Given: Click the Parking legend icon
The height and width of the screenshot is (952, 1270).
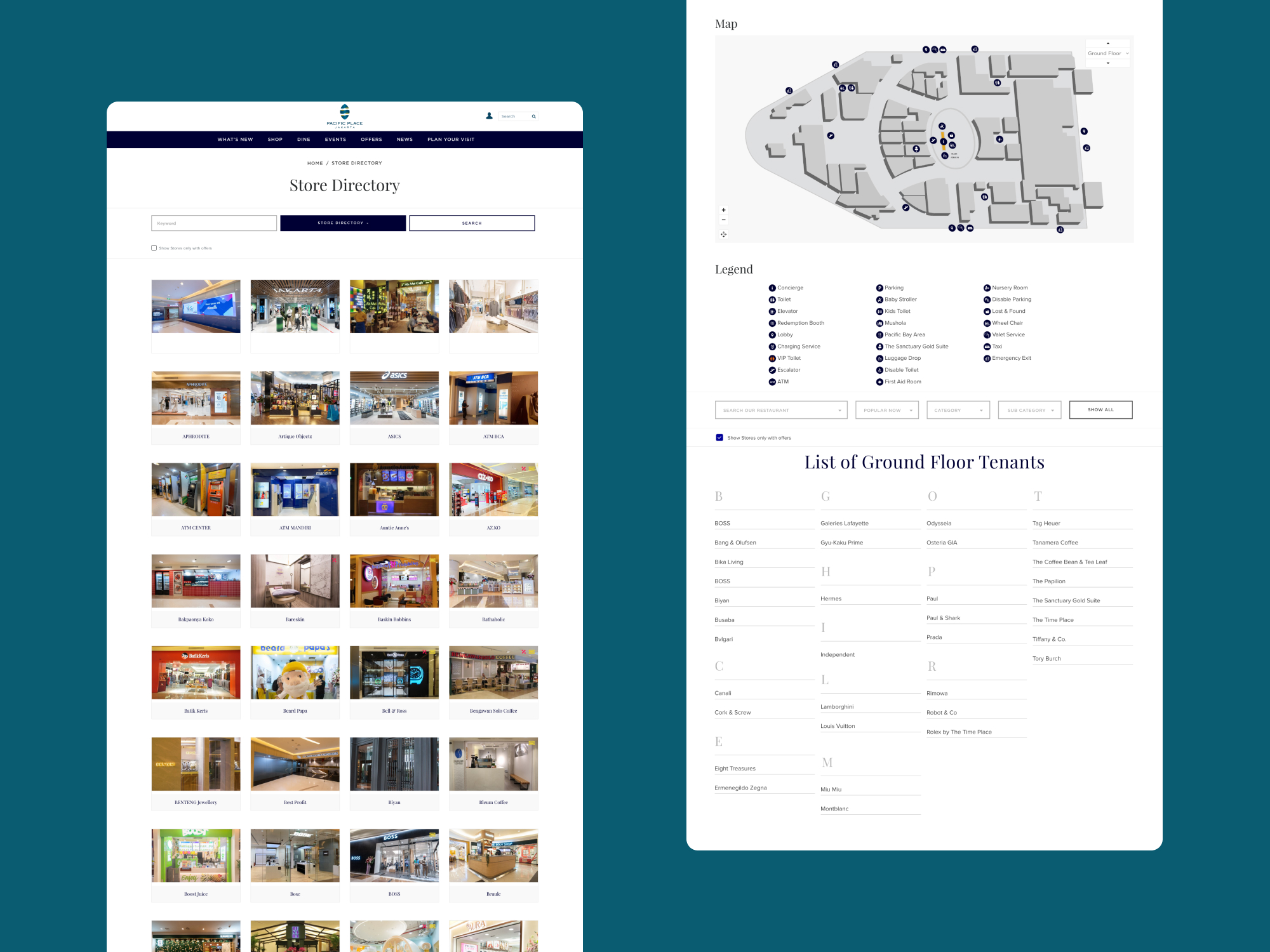Looking at the screenshot, I should point(879,288).
